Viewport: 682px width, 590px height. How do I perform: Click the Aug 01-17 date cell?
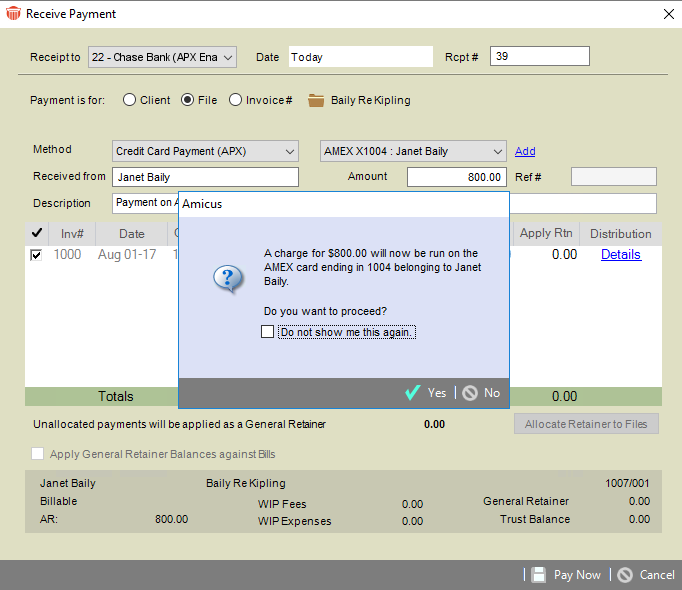coord(127,255)
